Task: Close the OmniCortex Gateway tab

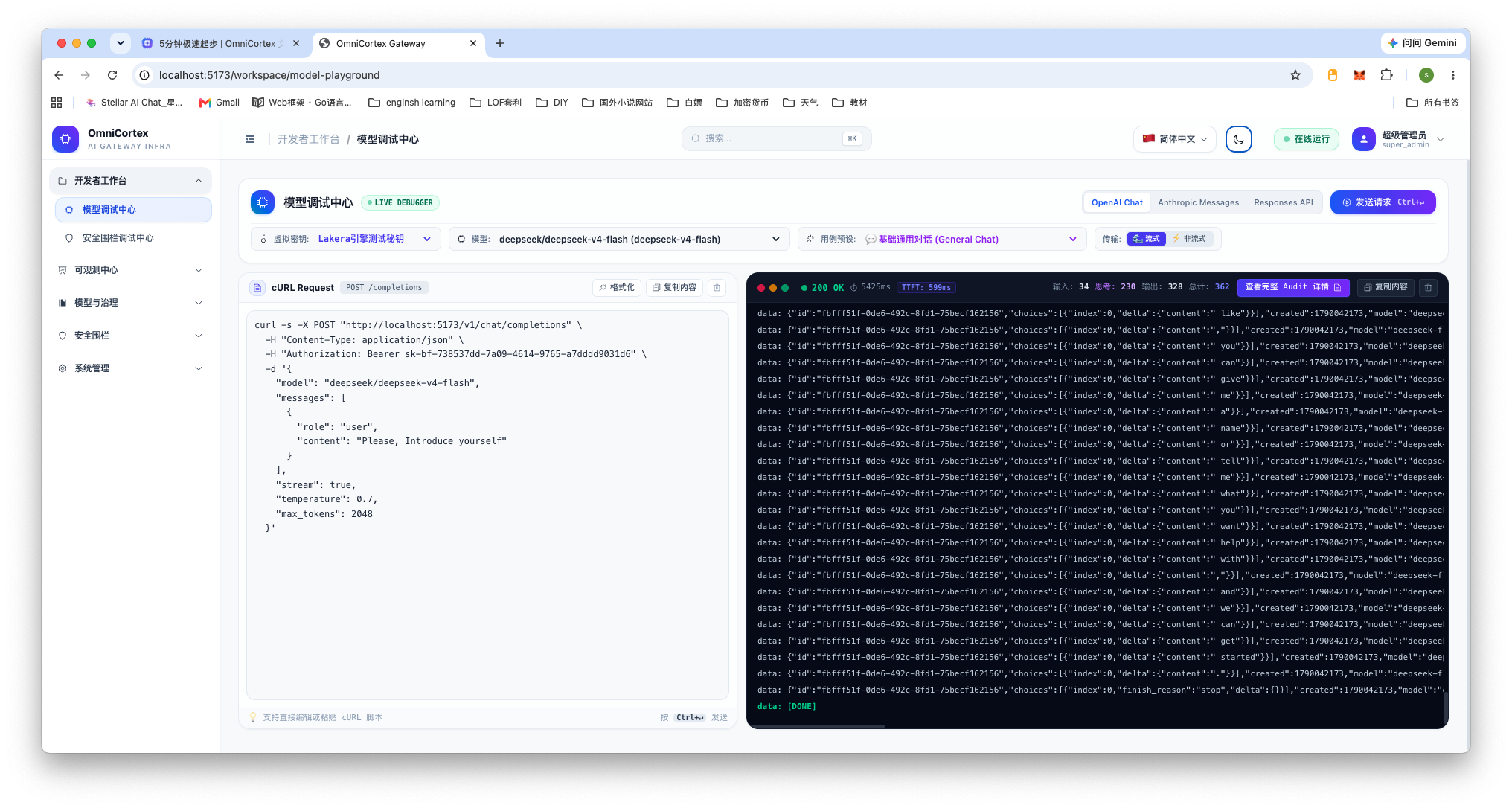Action: (x=473, y=43)
